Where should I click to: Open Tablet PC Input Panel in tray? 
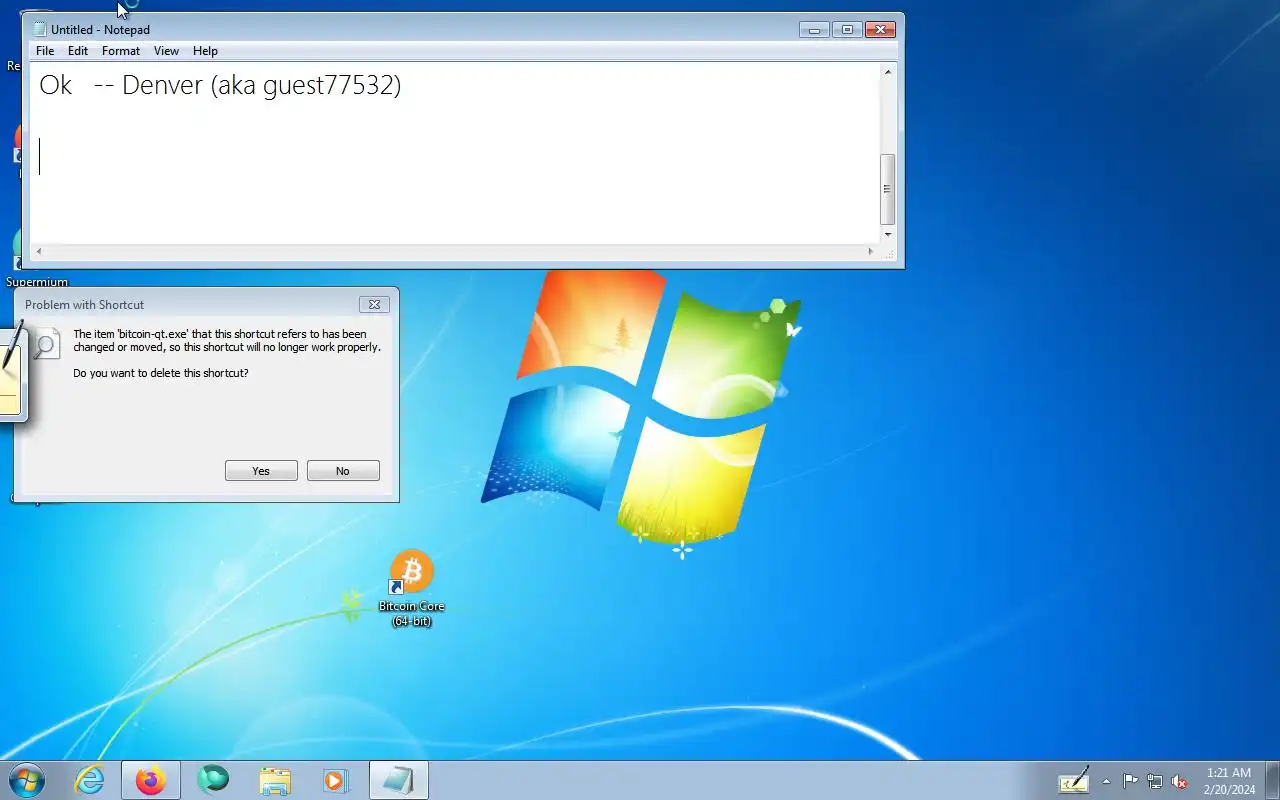click(x=1074, y=780)
